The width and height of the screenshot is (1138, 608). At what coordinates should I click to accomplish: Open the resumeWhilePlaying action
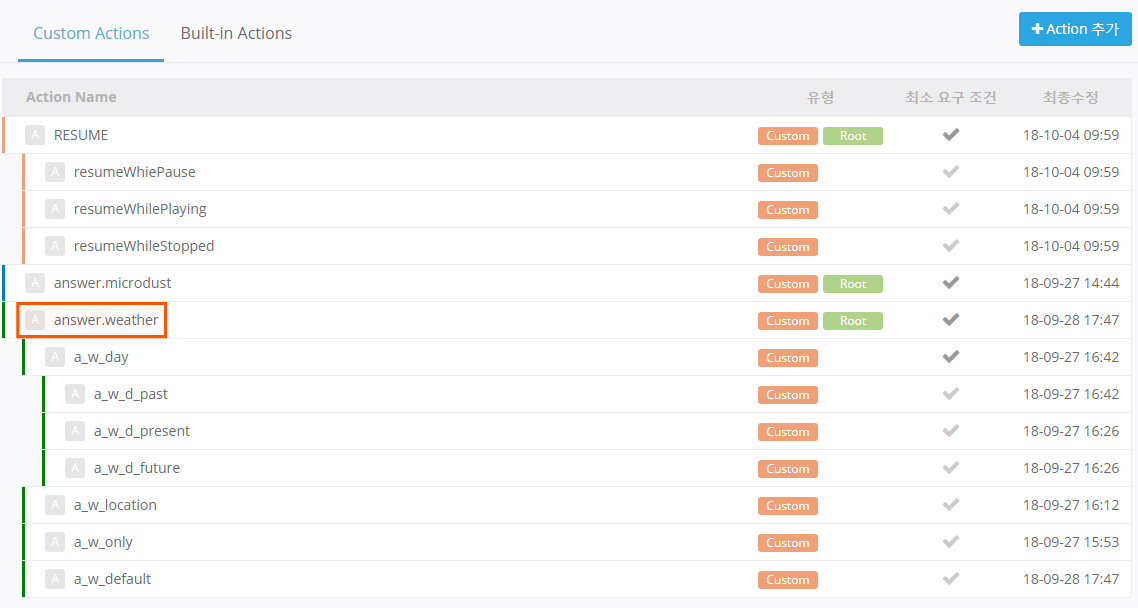[140, 209]
